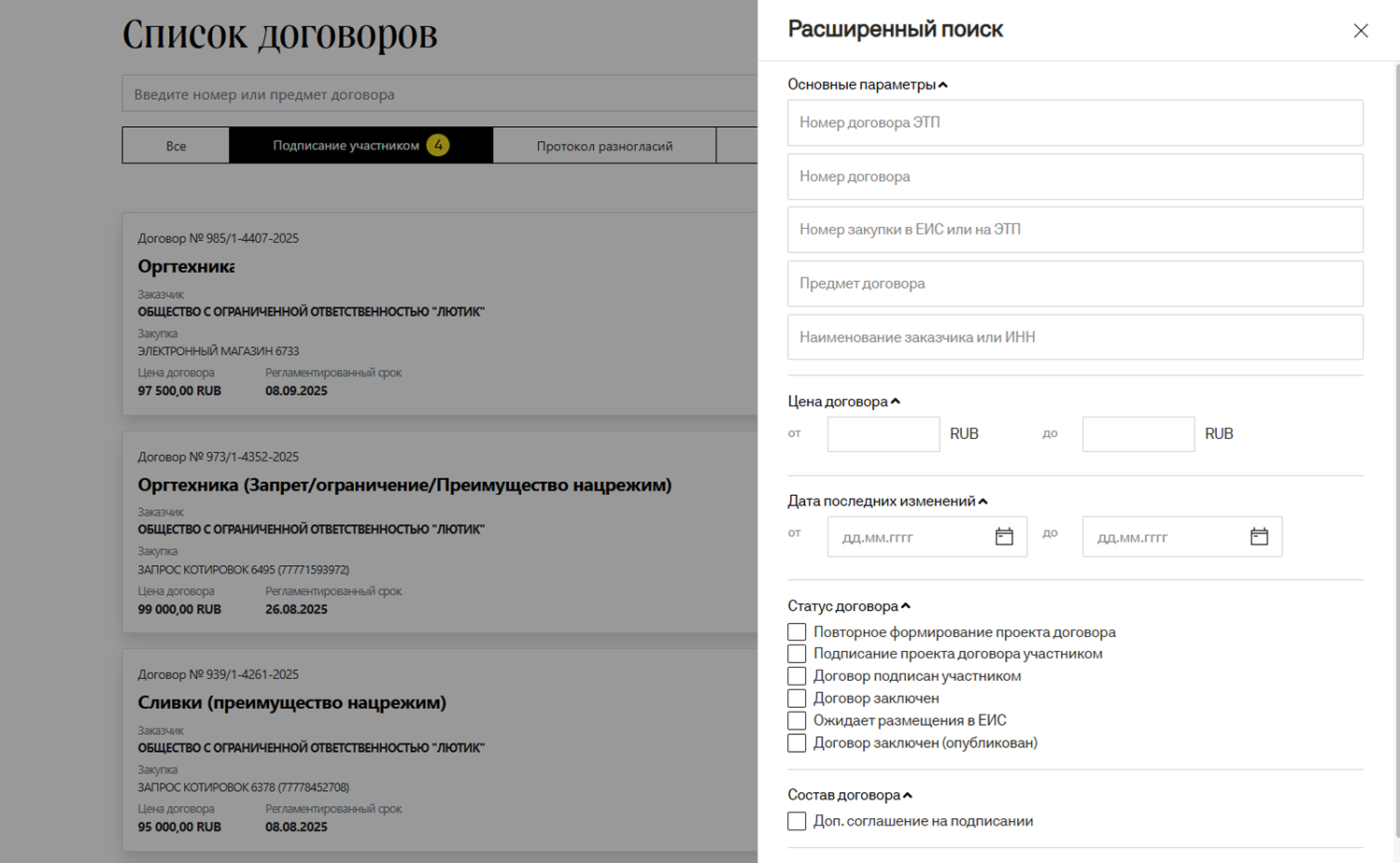This screenshot has width=1400, height=863.
Task: Select the Ожидает размещения в ЕИС checkbox
Action: [x=797, y=721]
